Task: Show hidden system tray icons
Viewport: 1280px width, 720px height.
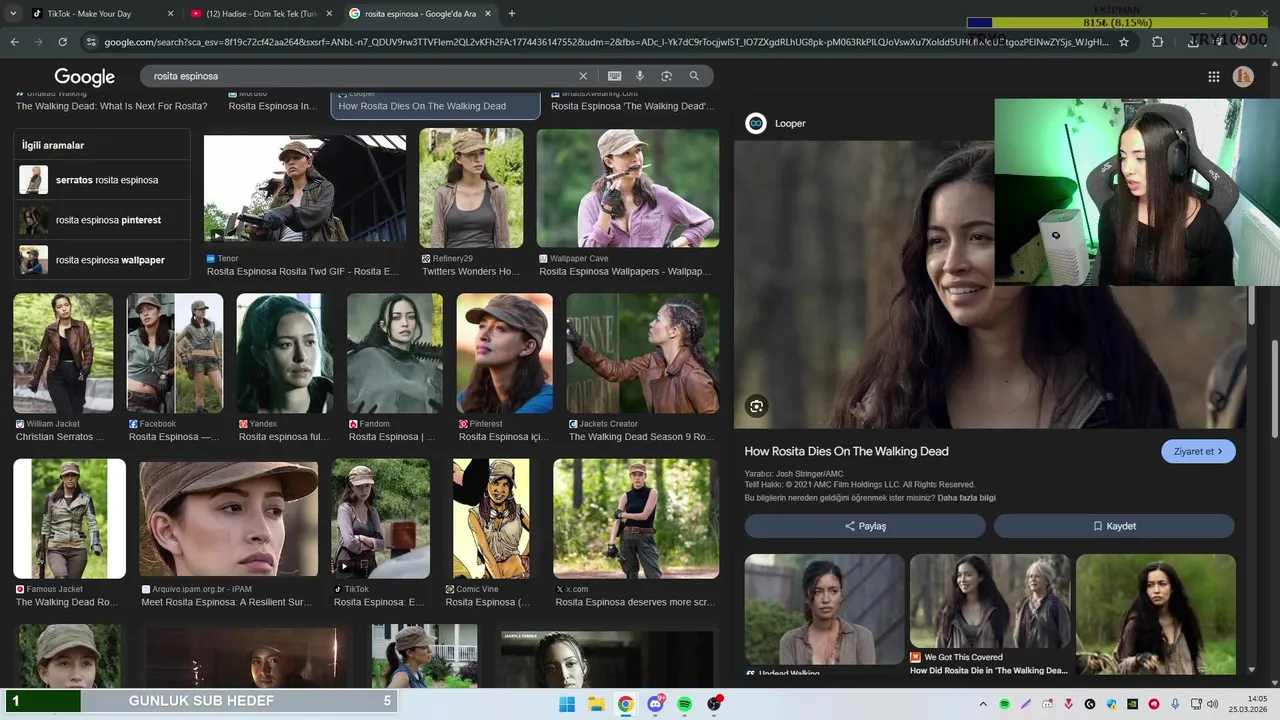Action: 983,705
